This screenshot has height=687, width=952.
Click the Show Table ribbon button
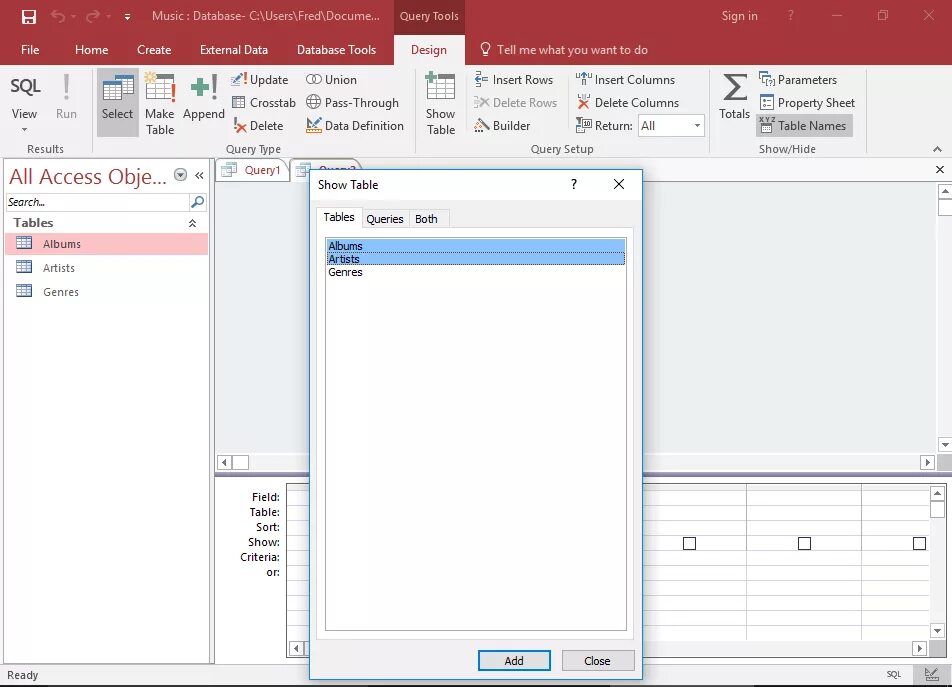(440, 103)
